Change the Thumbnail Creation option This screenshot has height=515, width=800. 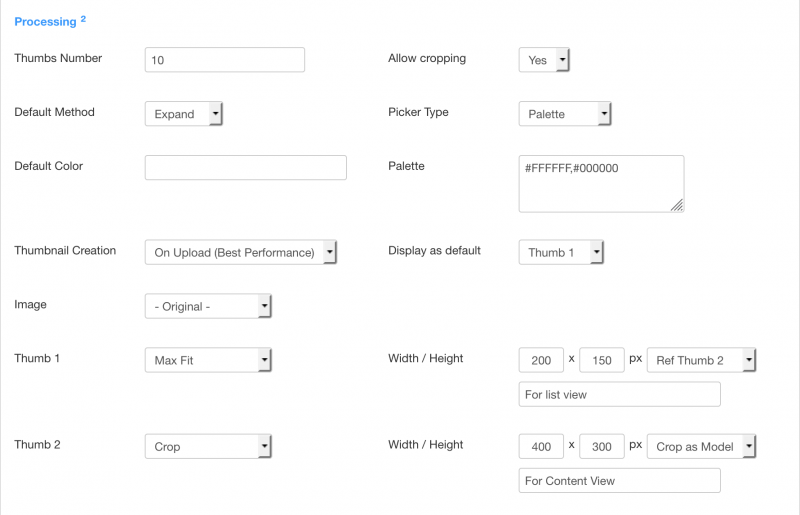[x=240, y=252]
